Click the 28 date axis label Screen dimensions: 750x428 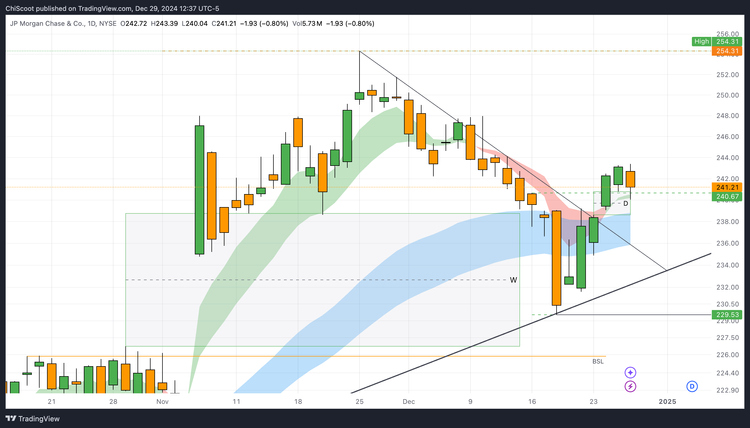(x=113, y=402)
